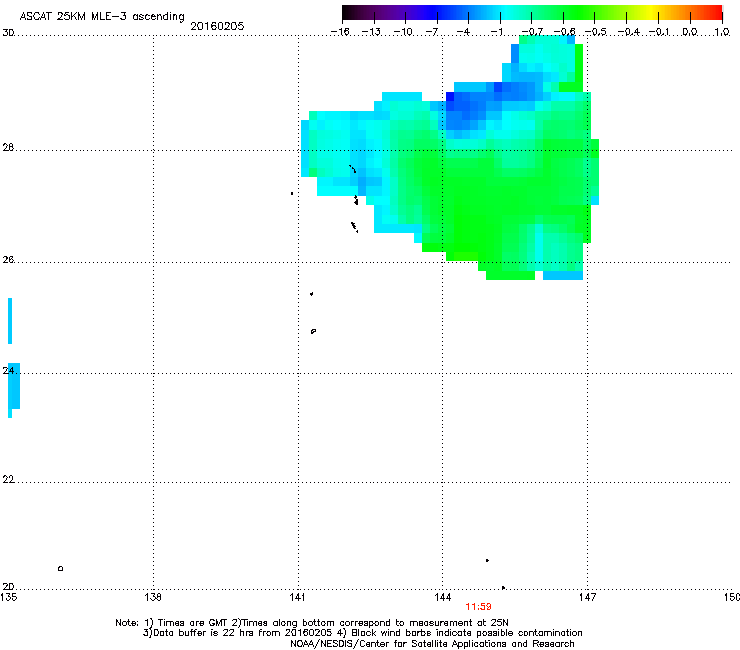Click the note line starting "Note: 1) Times are GMT"
Image resolution: width=740 pixels, height=650 pixels.
[x=312, y=623]
